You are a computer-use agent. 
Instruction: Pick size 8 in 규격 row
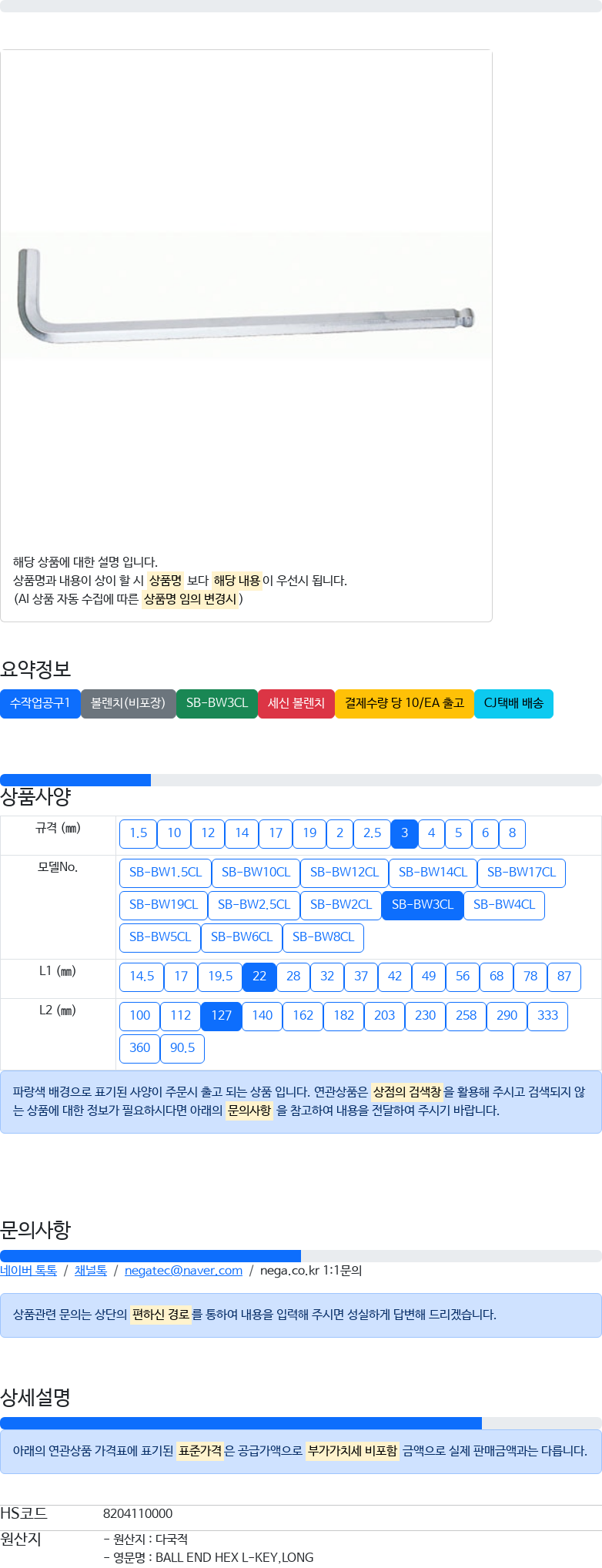pos(512,833)
